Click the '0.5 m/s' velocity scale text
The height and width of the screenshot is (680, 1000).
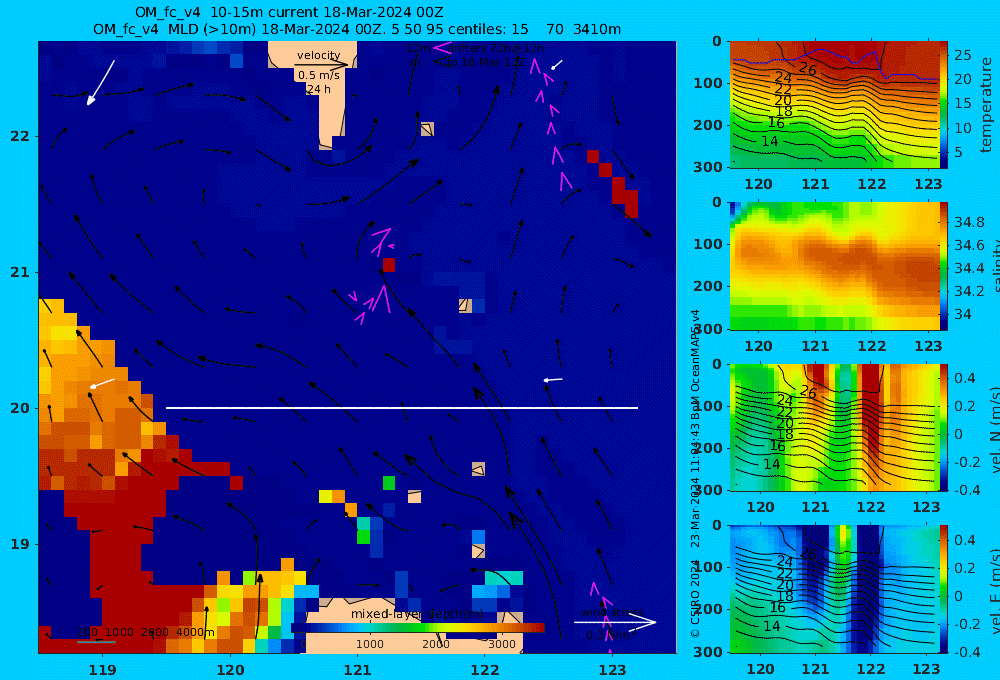click(x=318, y=75)
